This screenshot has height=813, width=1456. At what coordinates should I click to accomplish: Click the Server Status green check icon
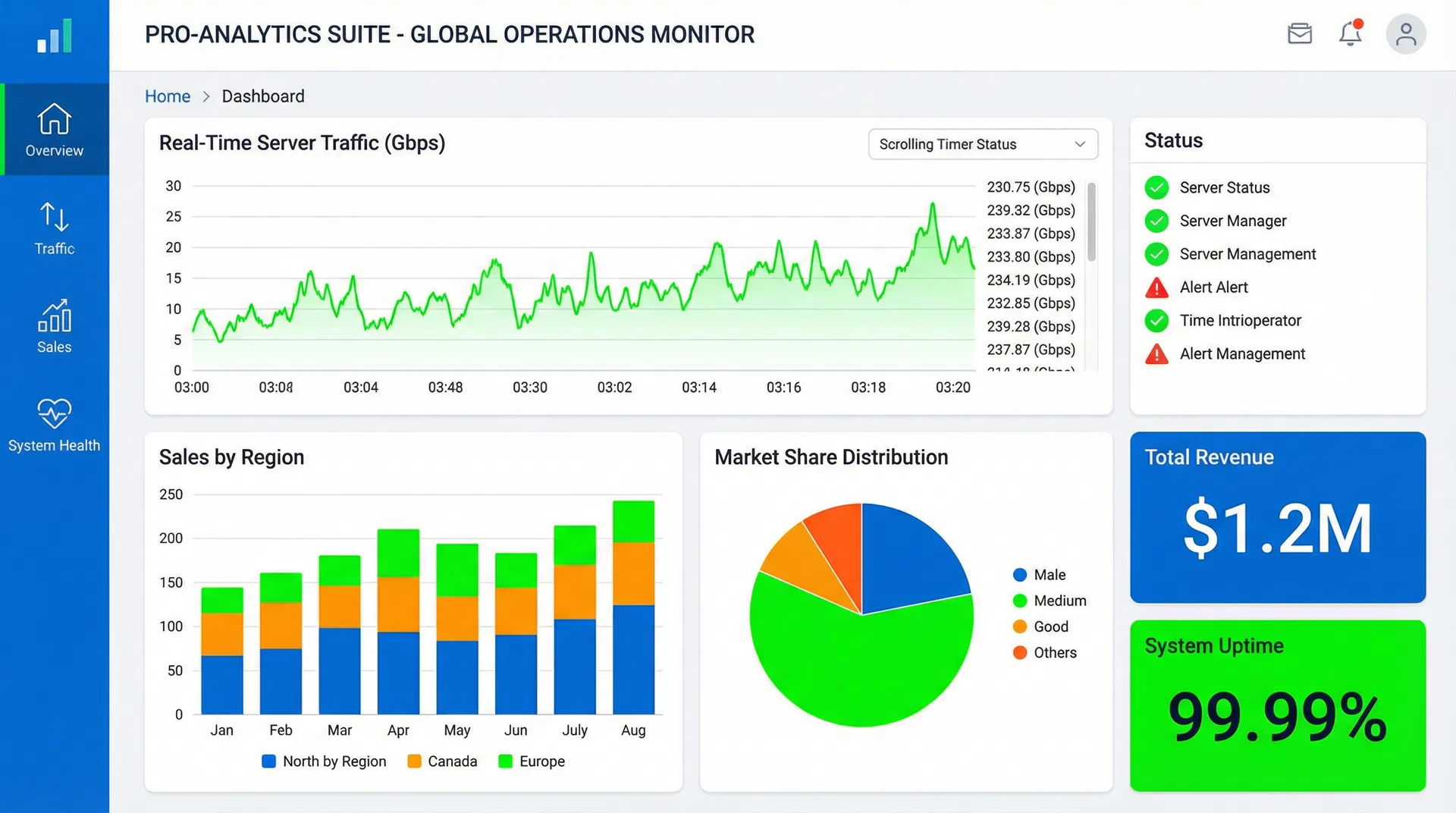(1156, 187)
